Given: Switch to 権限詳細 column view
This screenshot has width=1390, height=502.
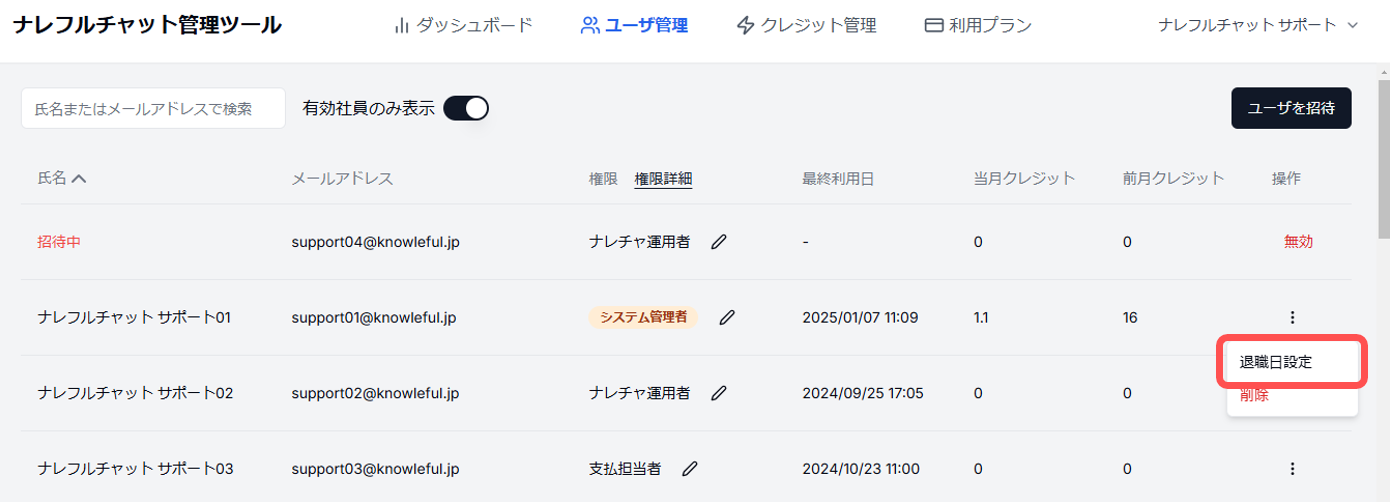Looking at the screenshot, I should click(x=663, y=179).
